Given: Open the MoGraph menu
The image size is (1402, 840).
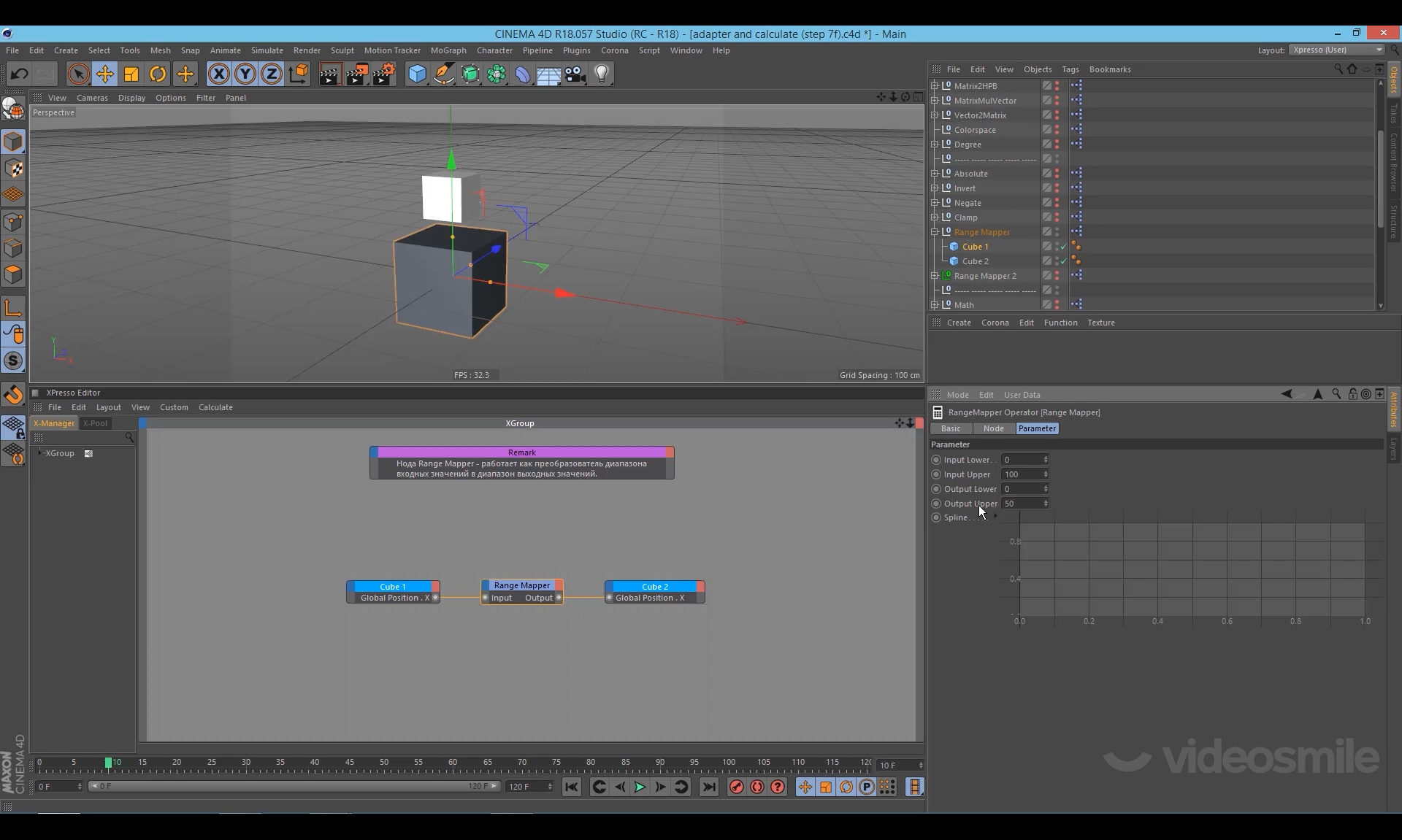Looking at the screenshot, I should click(x=448, y=50).
